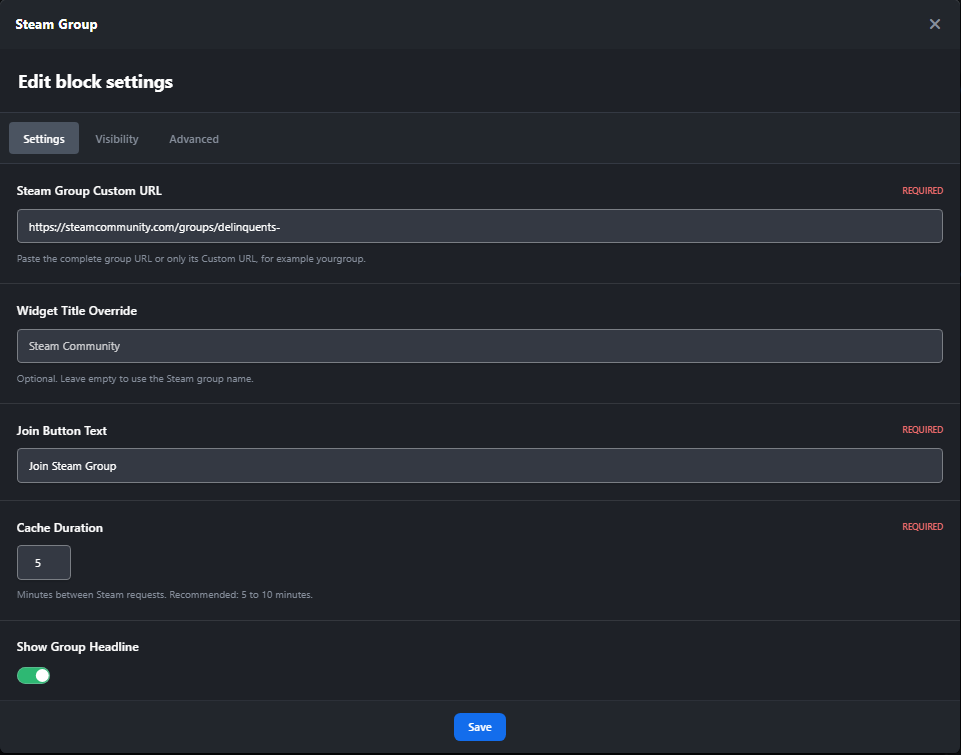The image size is (961, 755).
Task: Click the 'Minutes between Steam requests' hint
Action: coord(164,594)
